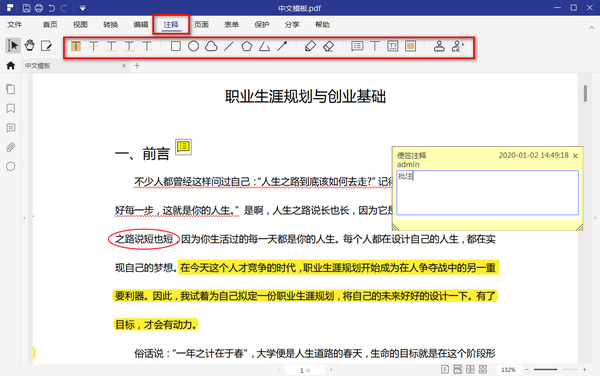Click the page number field
This screenshot has height=376, width=600.
point(305,370)
